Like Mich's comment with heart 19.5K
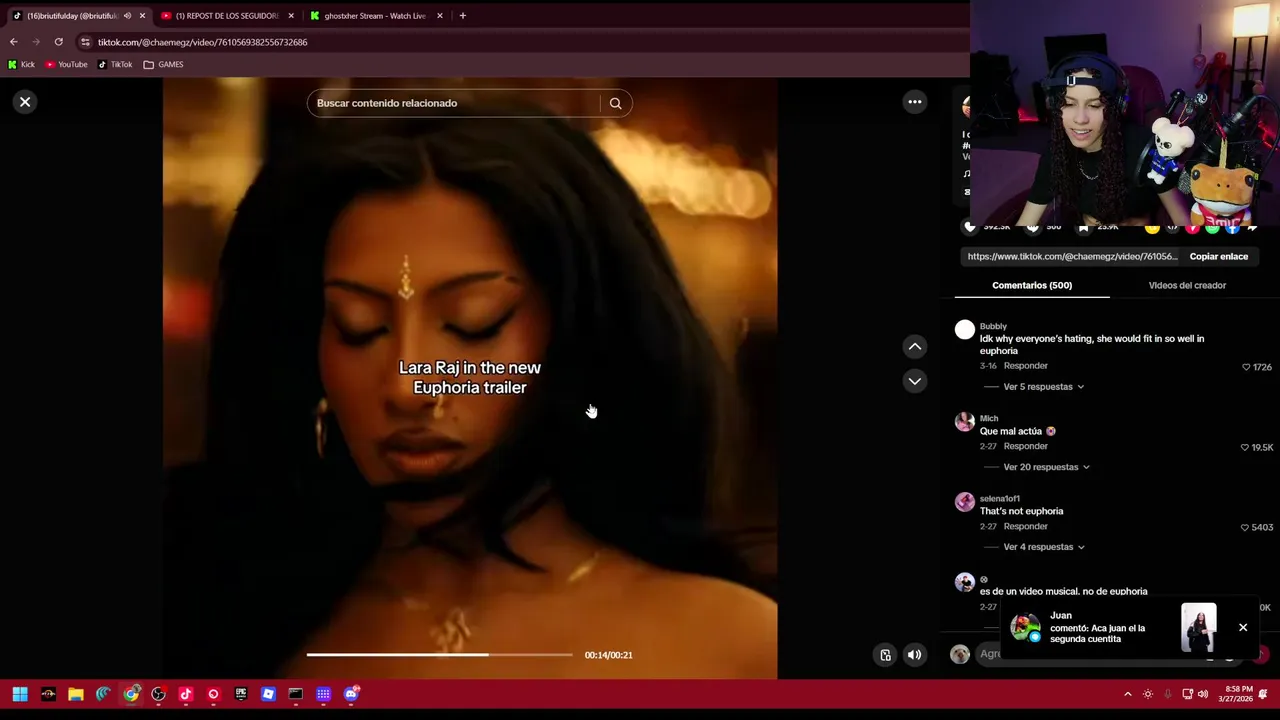The image size is (1280, 720). pos(1245,447)
